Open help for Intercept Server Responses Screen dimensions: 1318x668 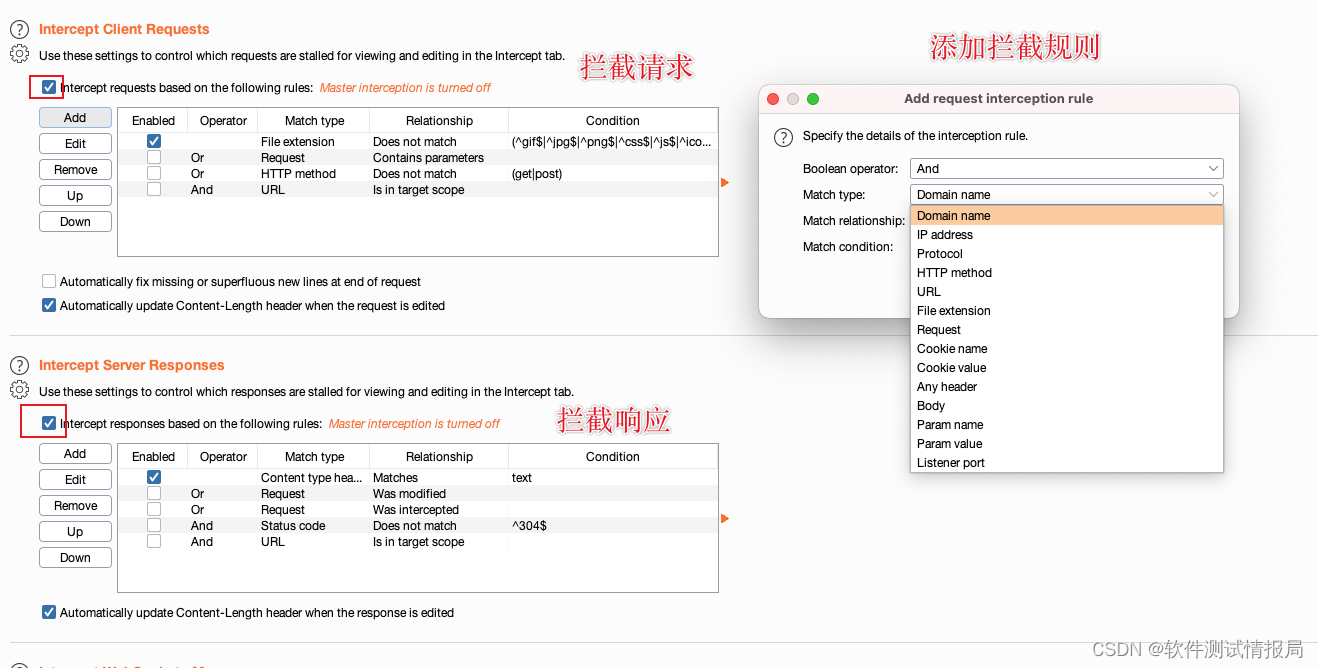(x=20, y=366)
